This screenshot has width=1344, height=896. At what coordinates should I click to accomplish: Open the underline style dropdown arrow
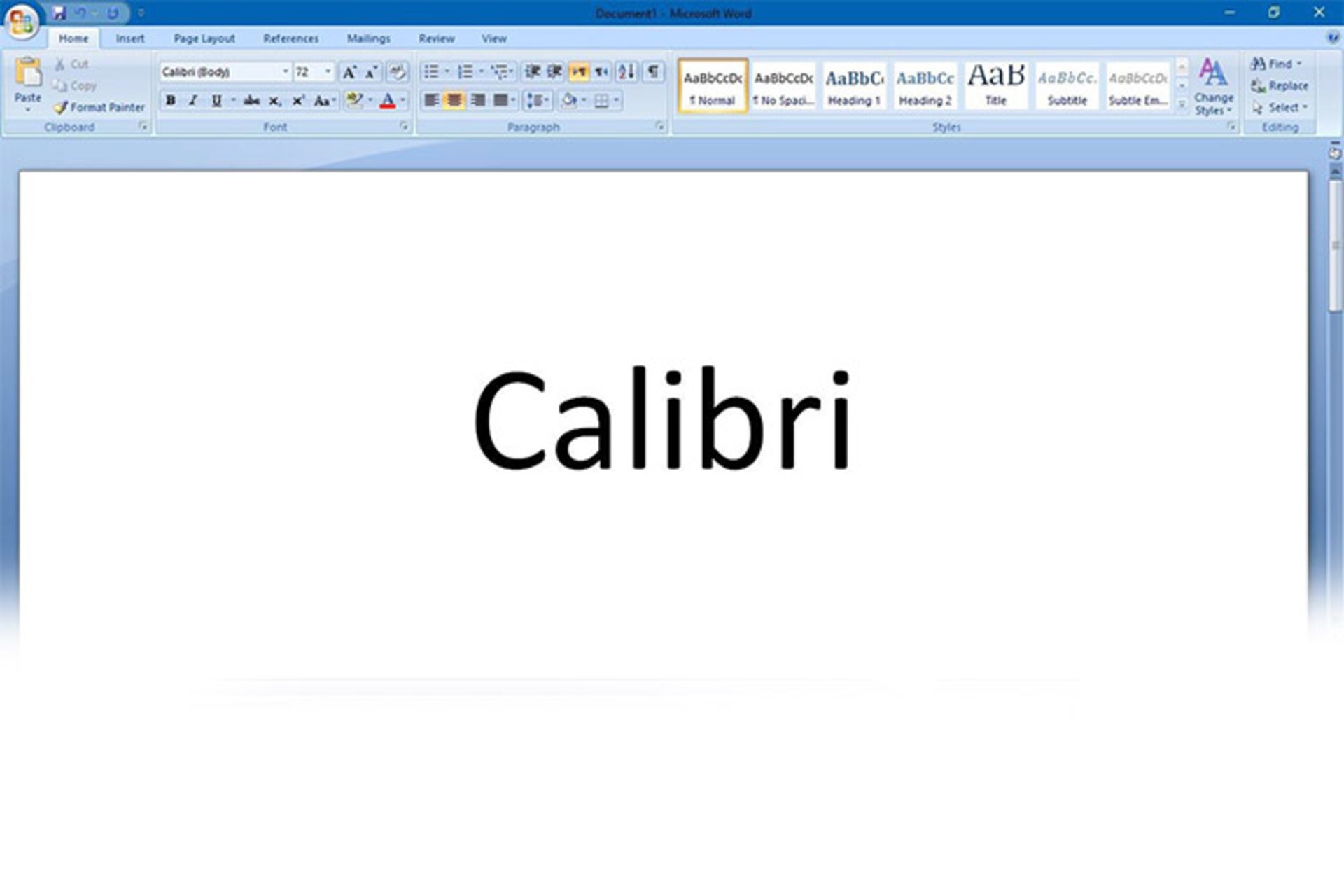[233, 101]
